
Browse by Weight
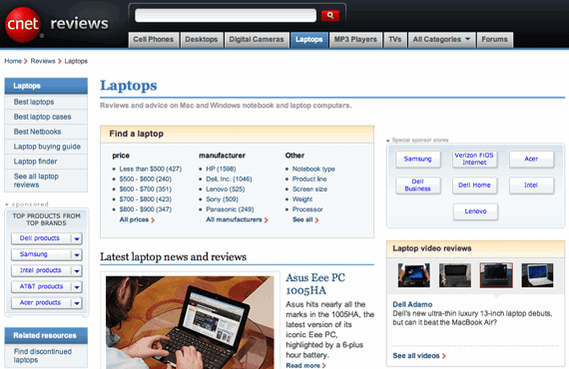[302, 200]
